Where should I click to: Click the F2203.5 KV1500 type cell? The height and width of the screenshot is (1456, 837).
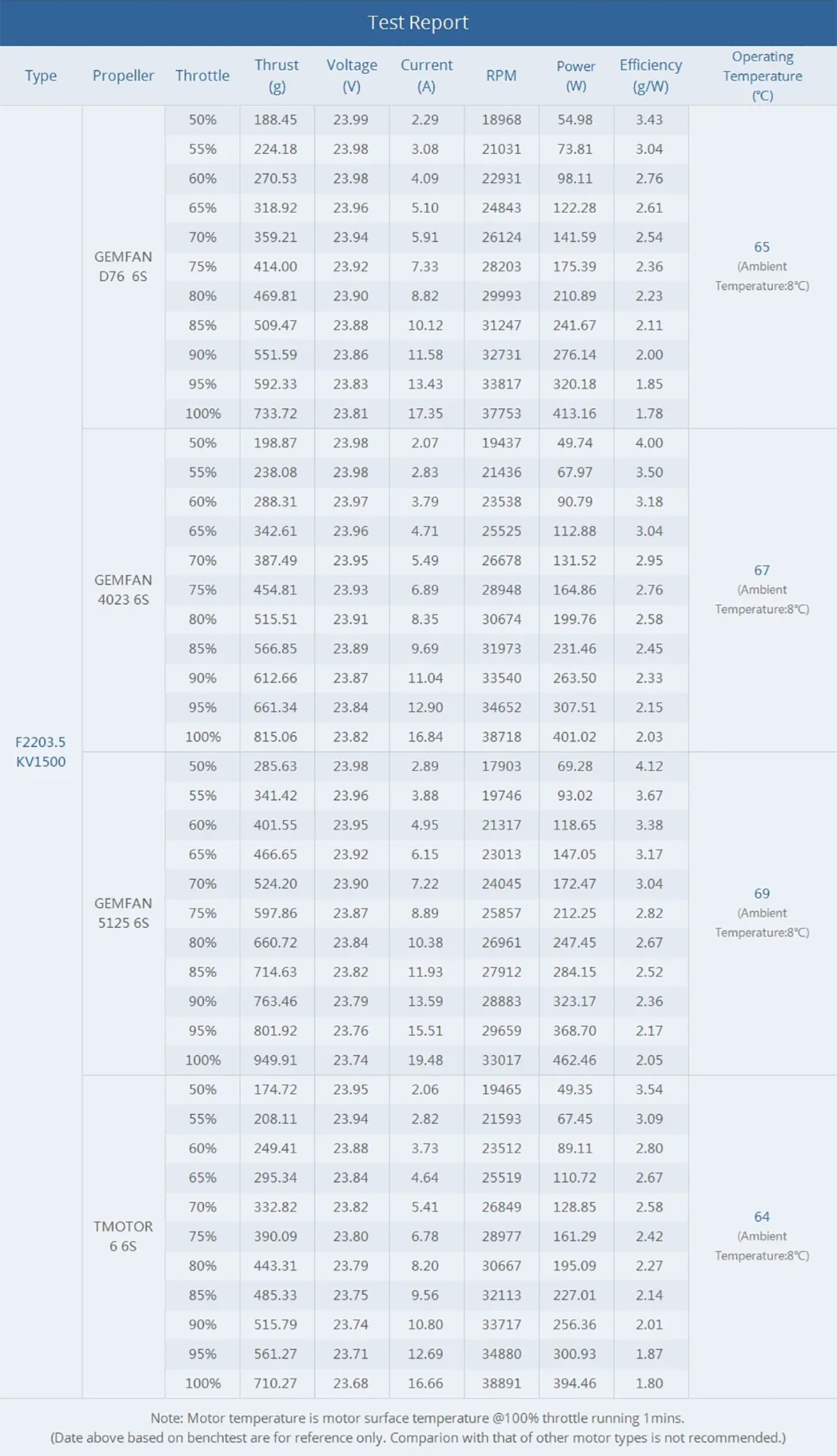(41, 752)
